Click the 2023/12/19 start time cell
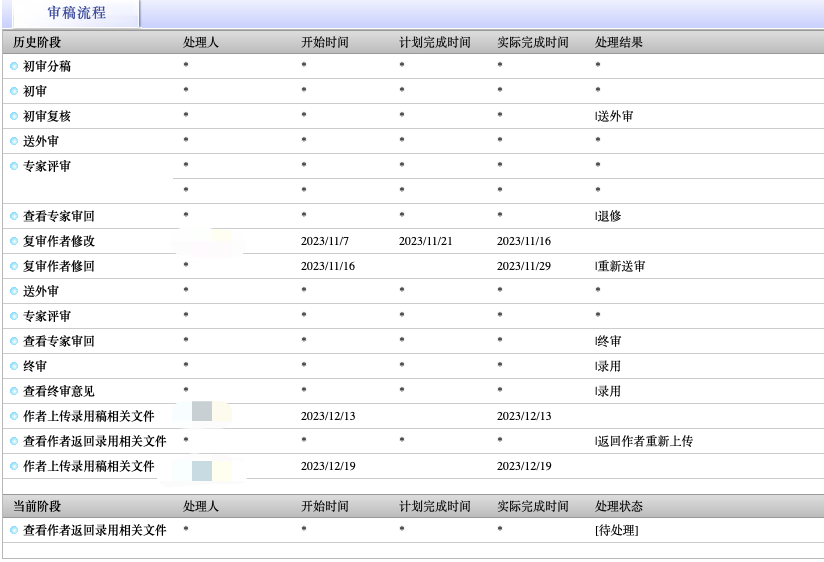This screenshot has height=562, width=824. coord(328,466)
